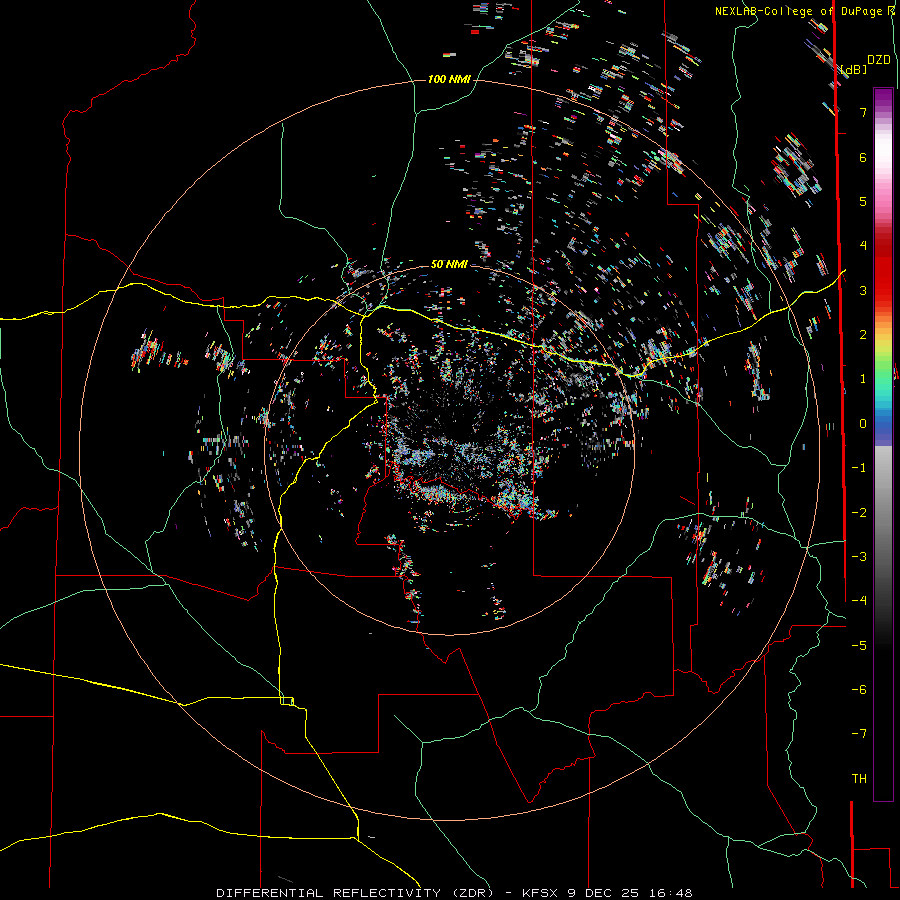Click the 1 dB mark on the color scale
900x900 pixels.
(x=863, y=379)
